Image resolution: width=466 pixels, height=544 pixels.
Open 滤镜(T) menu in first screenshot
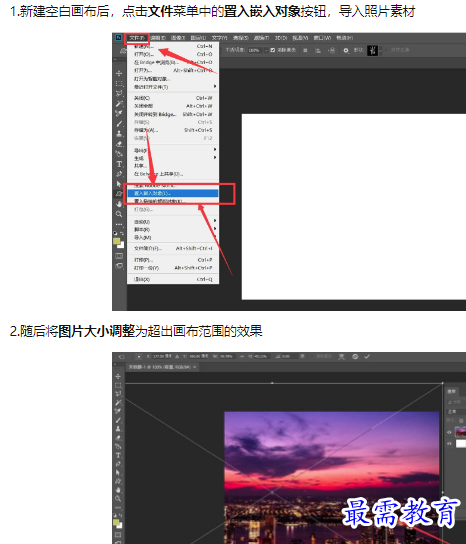260,38
